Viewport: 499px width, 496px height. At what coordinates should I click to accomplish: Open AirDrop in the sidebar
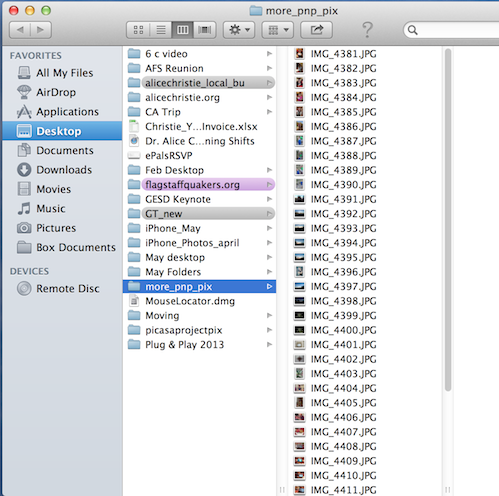coord(62,92)
